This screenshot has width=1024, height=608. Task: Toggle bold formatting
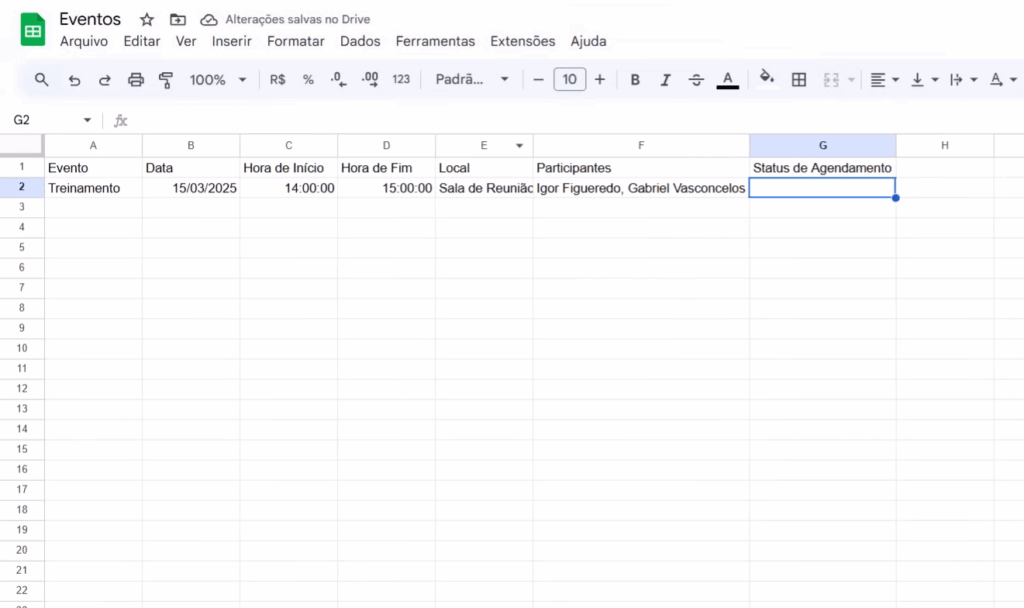coord(635,80)
